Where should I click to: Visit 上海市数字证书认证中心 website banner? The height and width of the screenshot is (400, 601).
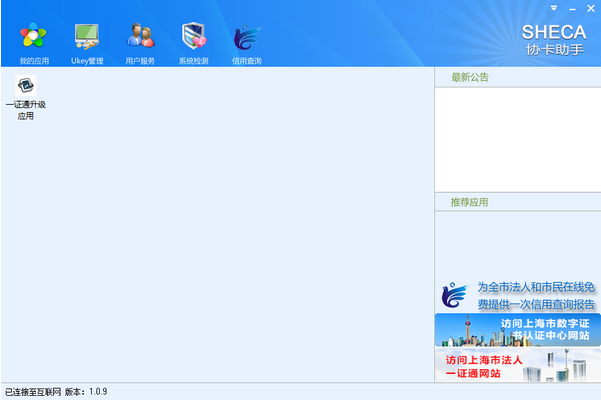point(518,330)
